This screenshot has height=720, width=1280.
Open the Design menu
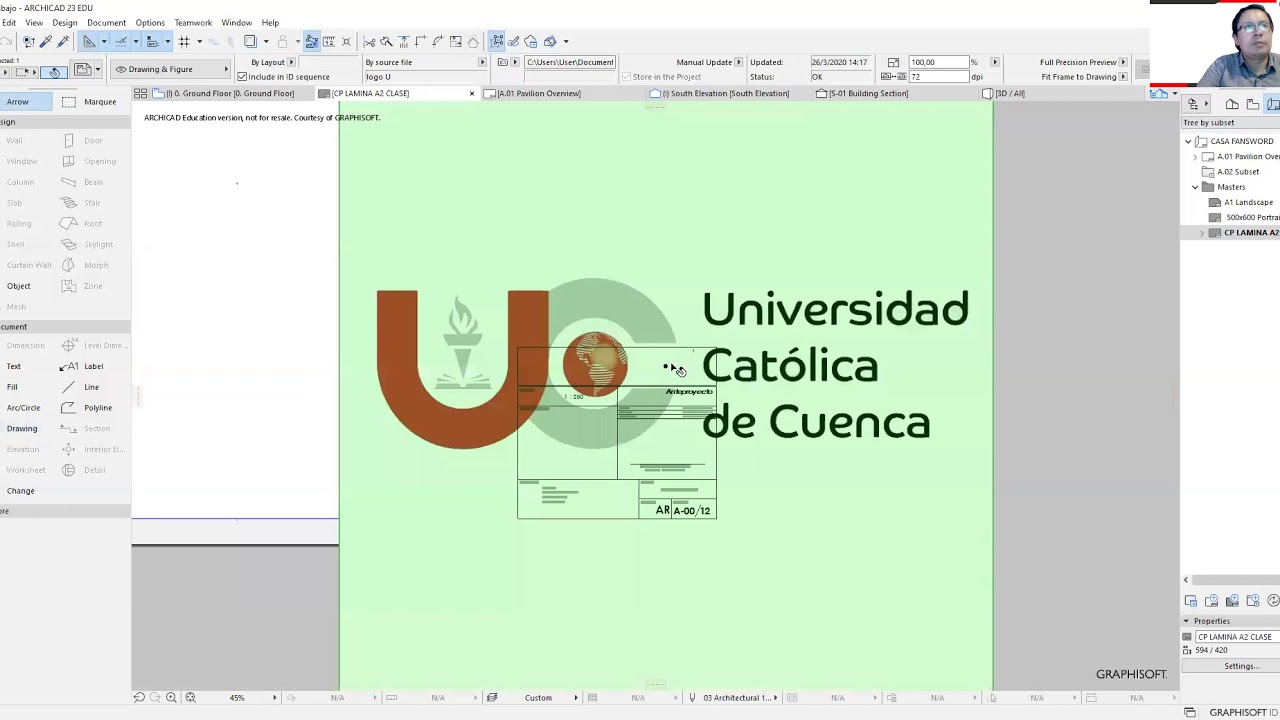pos(64,22)
